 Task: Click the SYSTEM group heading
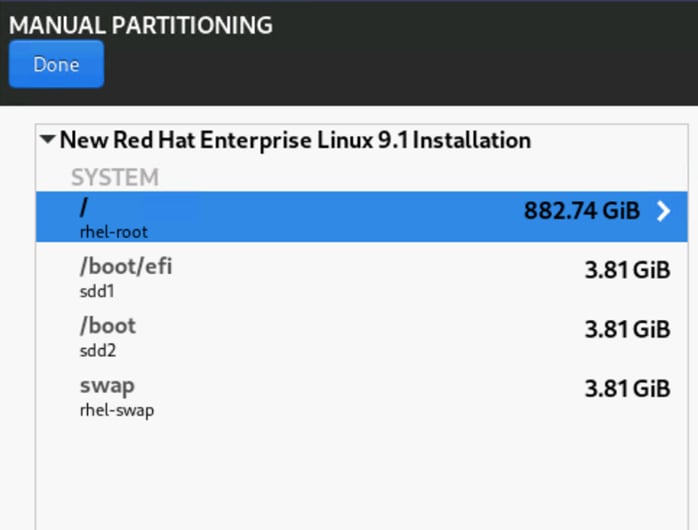click(x=115, y=177)
